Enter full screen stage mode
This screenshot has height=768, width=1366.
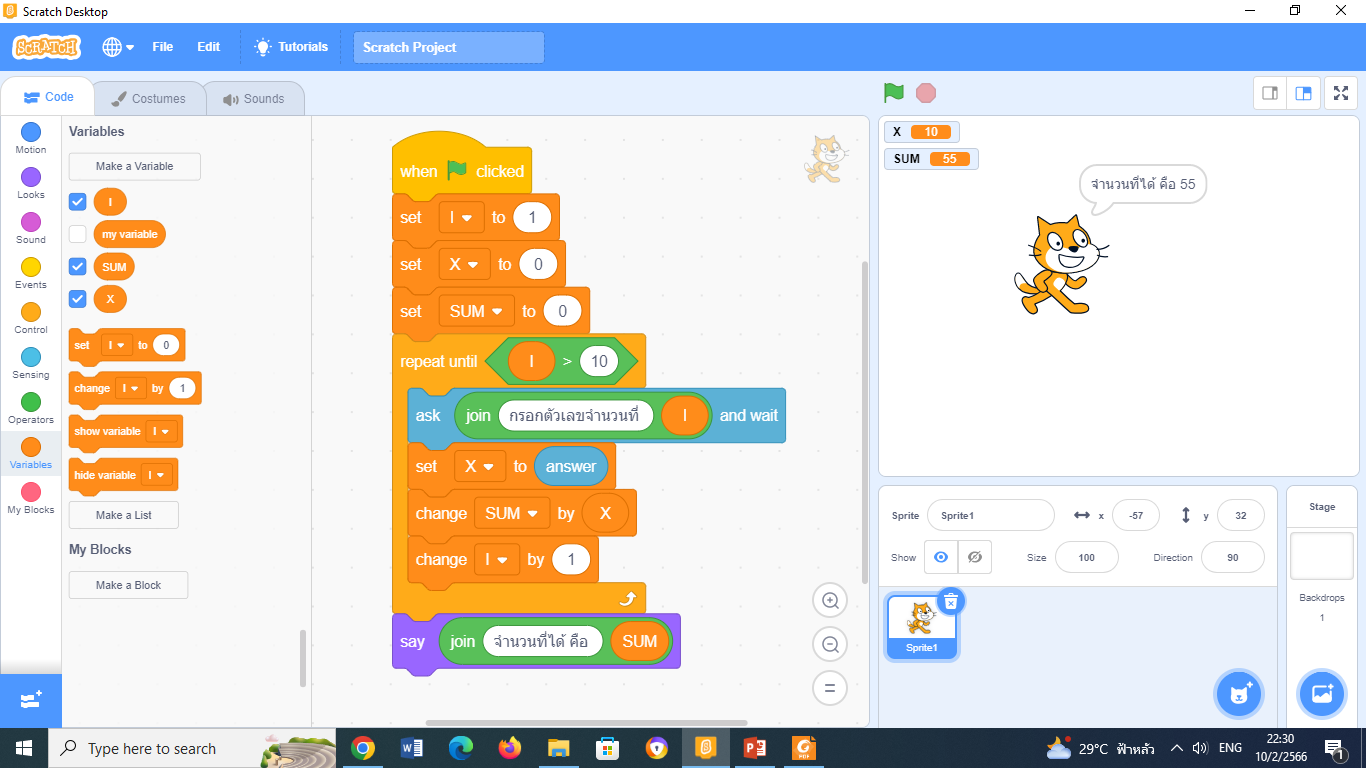pos(1341,93)
